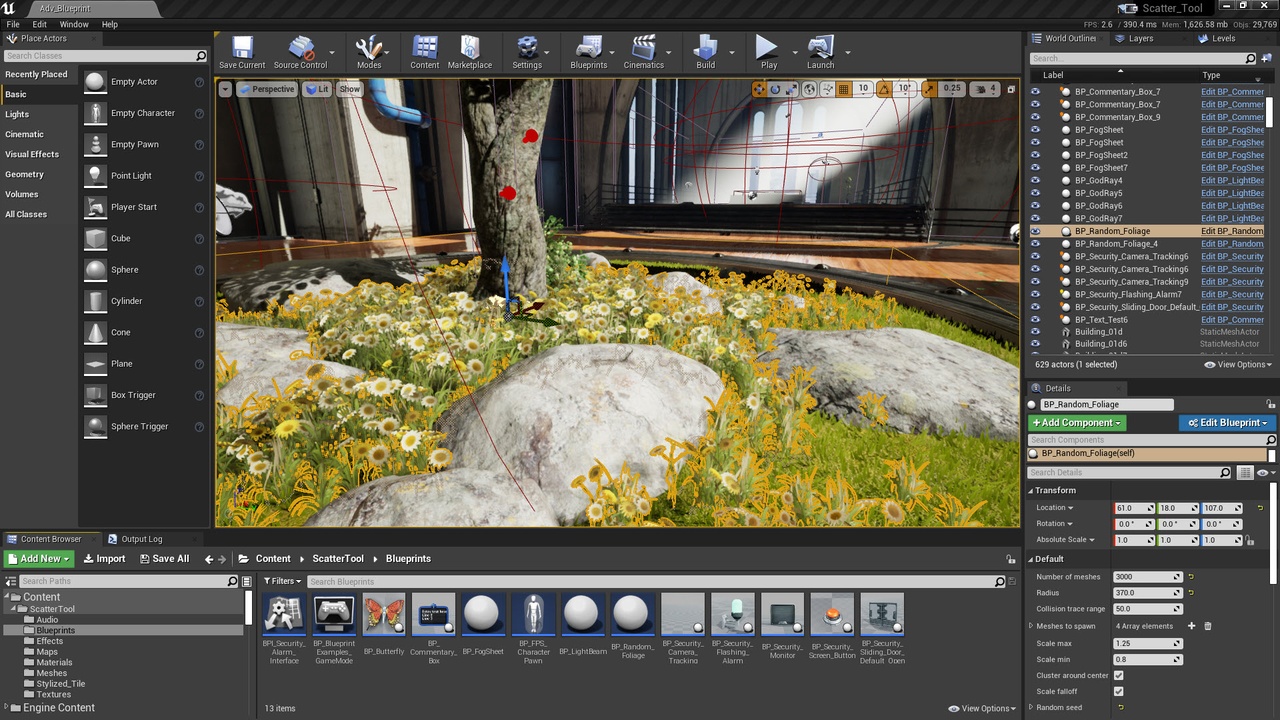1280x720 pixels.
Task: Toggle Scale falloff checkbox
Action: click(1118, 691)
